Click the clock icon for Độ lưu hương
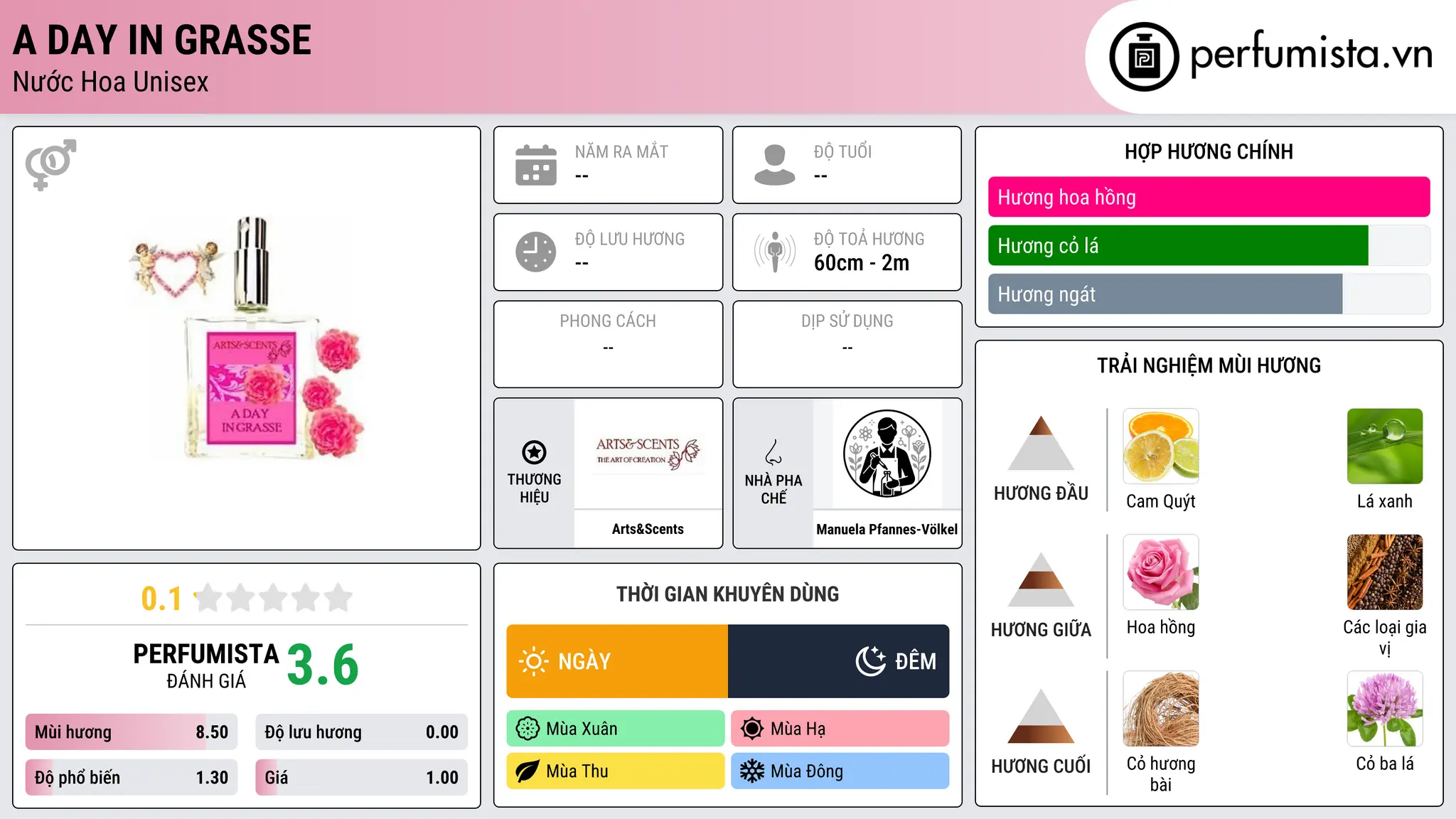The width and height of the screenshot is (1456, 819). tap(536, 252)
